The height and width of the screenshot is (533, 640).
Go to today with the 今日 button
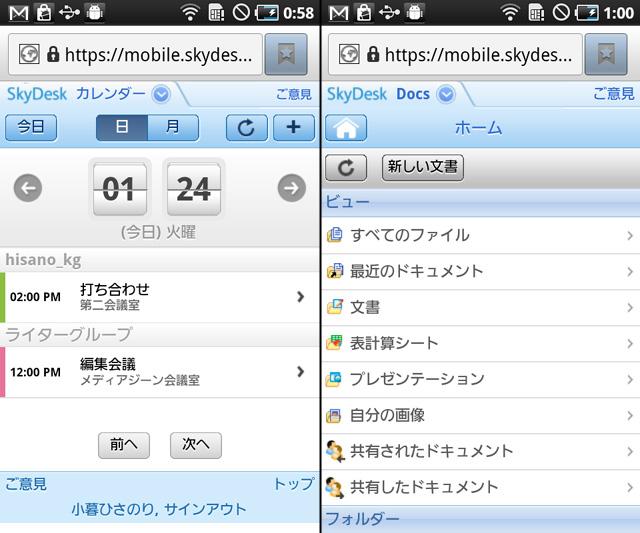pos(31,127)
